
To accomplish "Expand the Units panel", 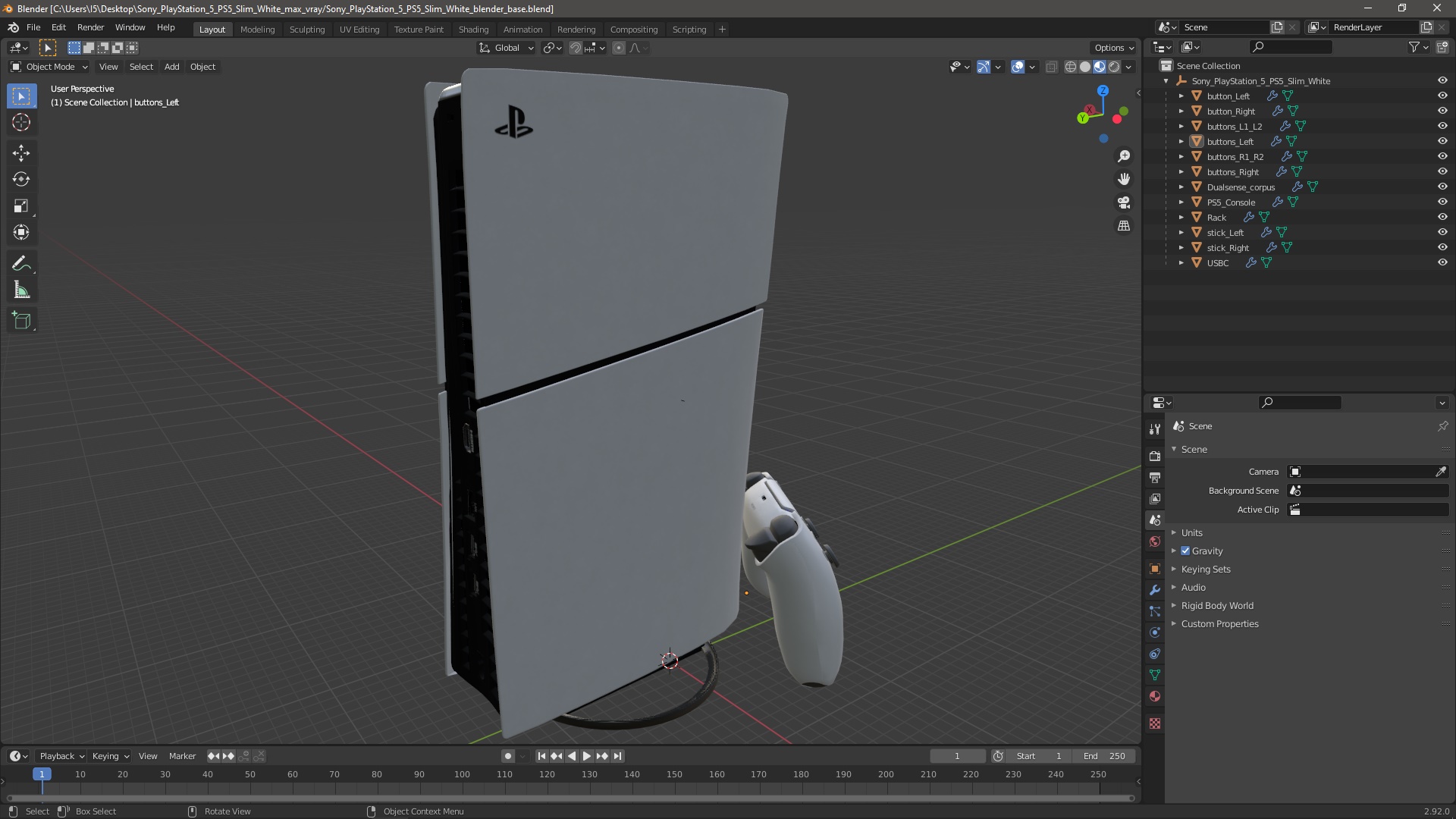I will point(1191,533).
